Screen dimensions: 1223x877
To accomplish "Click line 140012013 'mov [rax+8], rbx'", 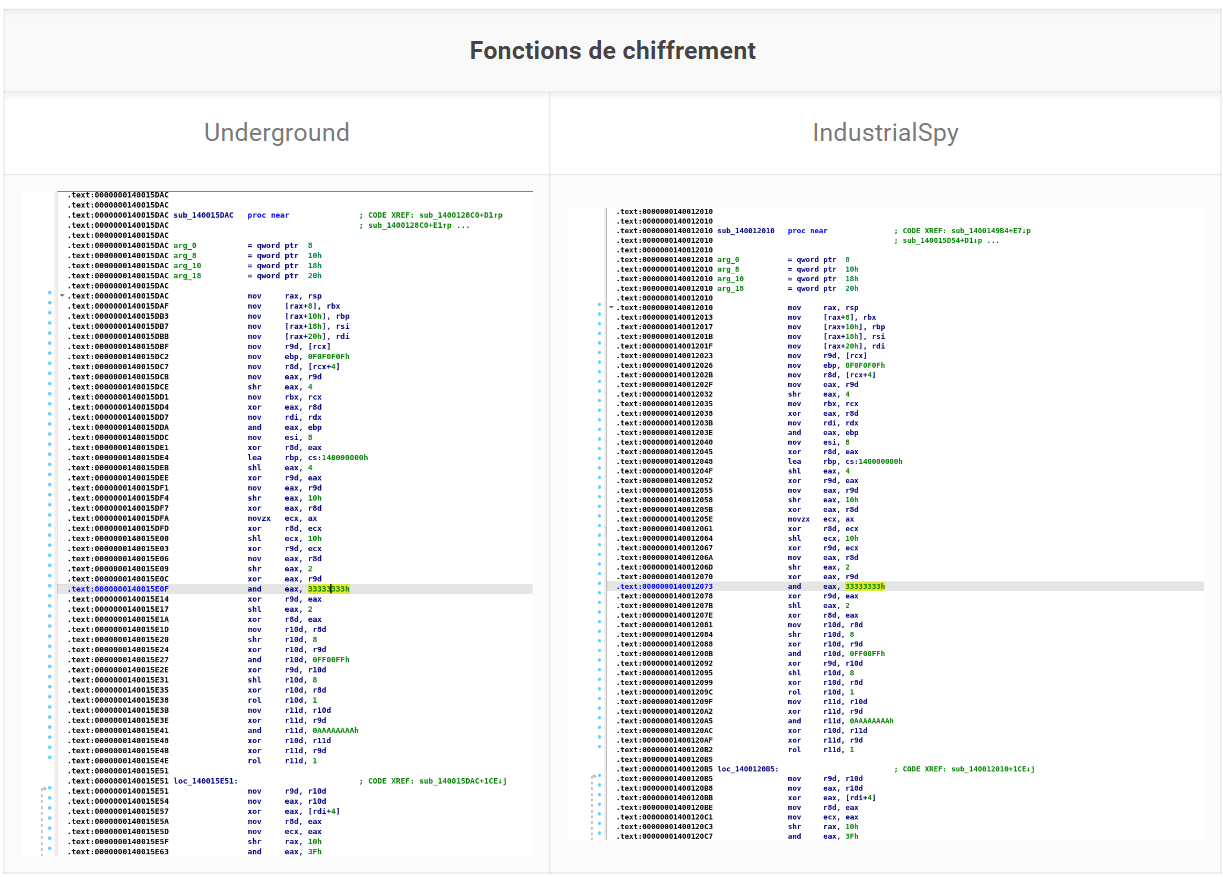I will tap(747, 317).
